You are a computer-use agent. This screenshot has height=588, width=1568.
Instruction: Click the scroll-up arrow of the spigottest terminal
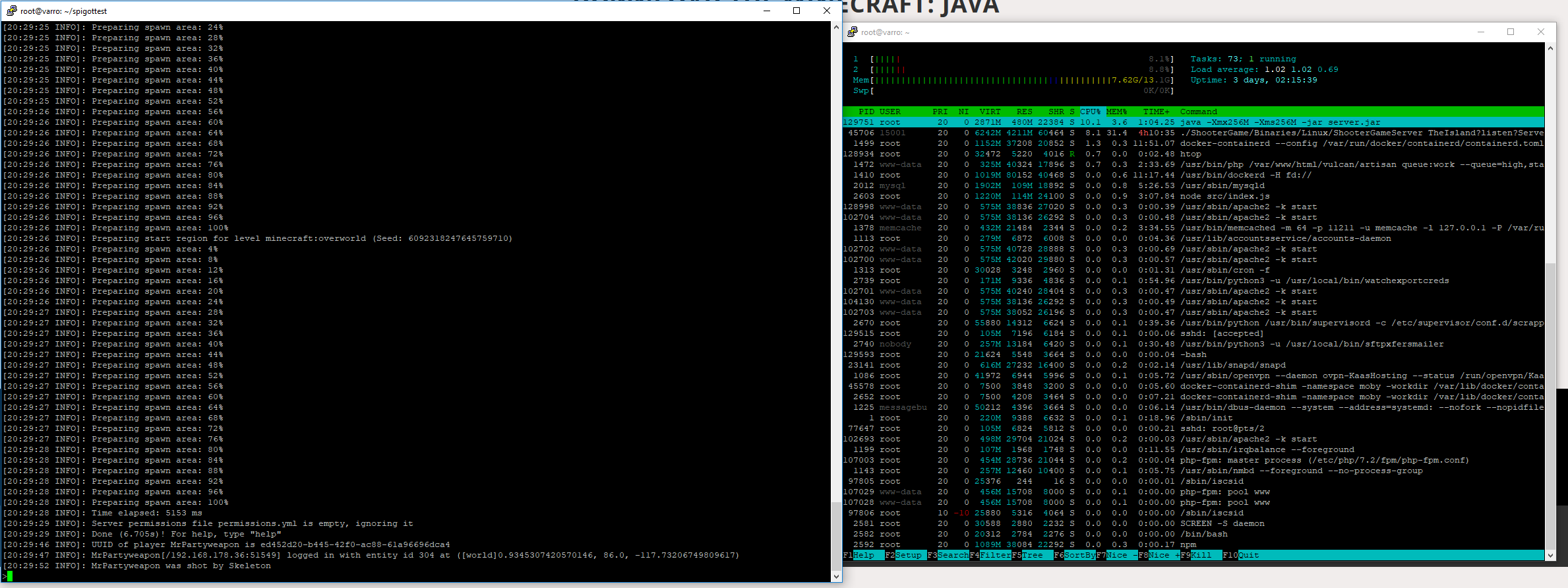click(x=836, y=28)
